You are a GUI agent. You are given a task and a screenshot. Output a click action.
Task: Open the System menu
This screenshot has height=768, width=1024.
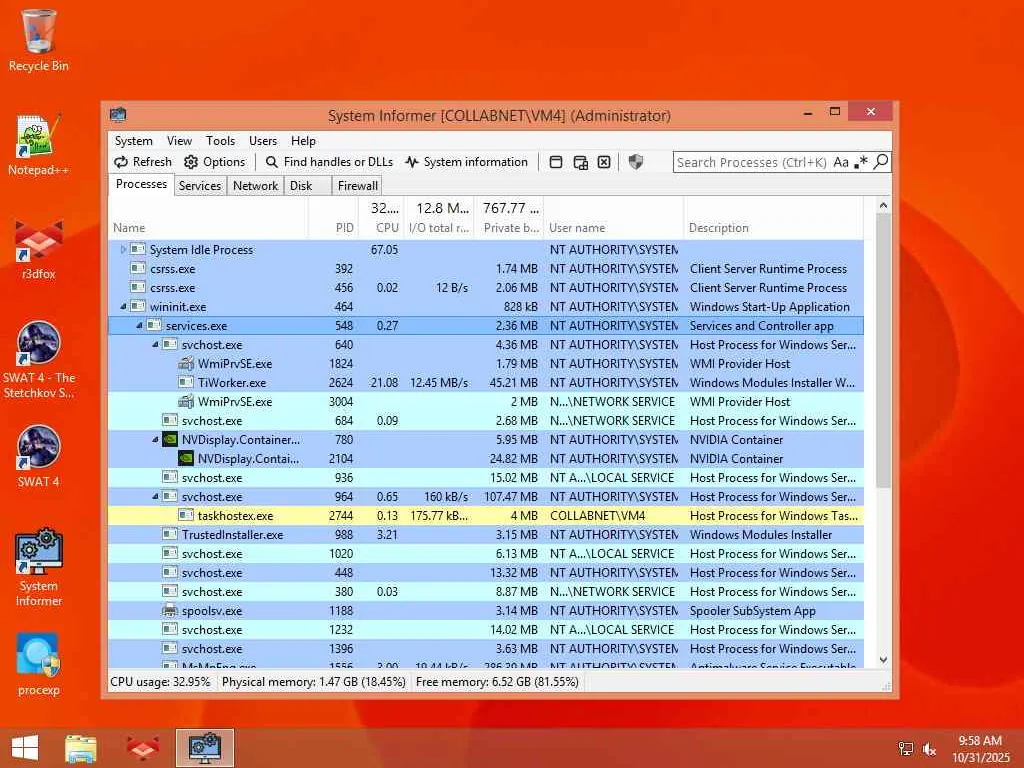133,140
